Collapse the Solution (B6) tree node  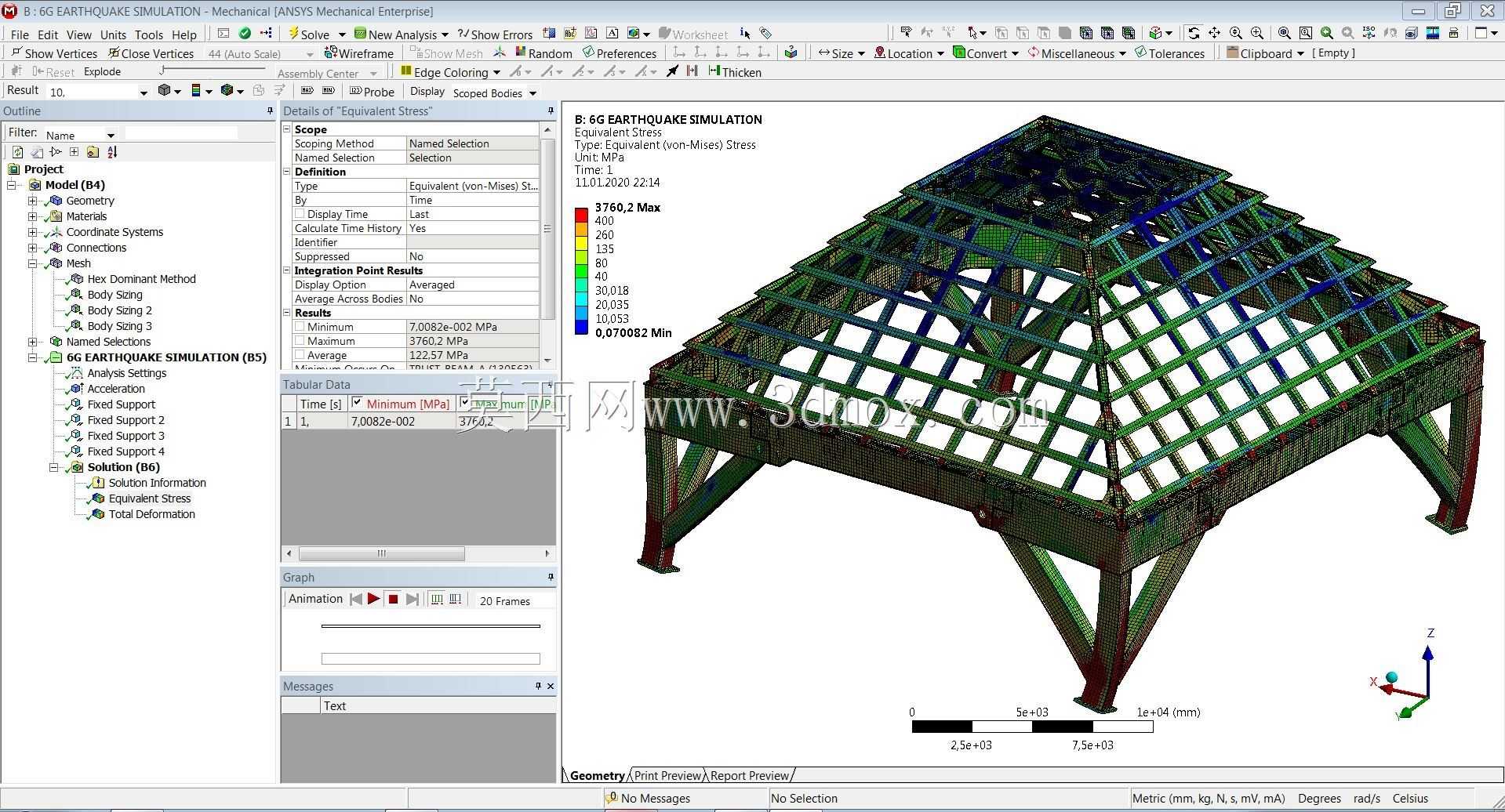pos(53,467)
